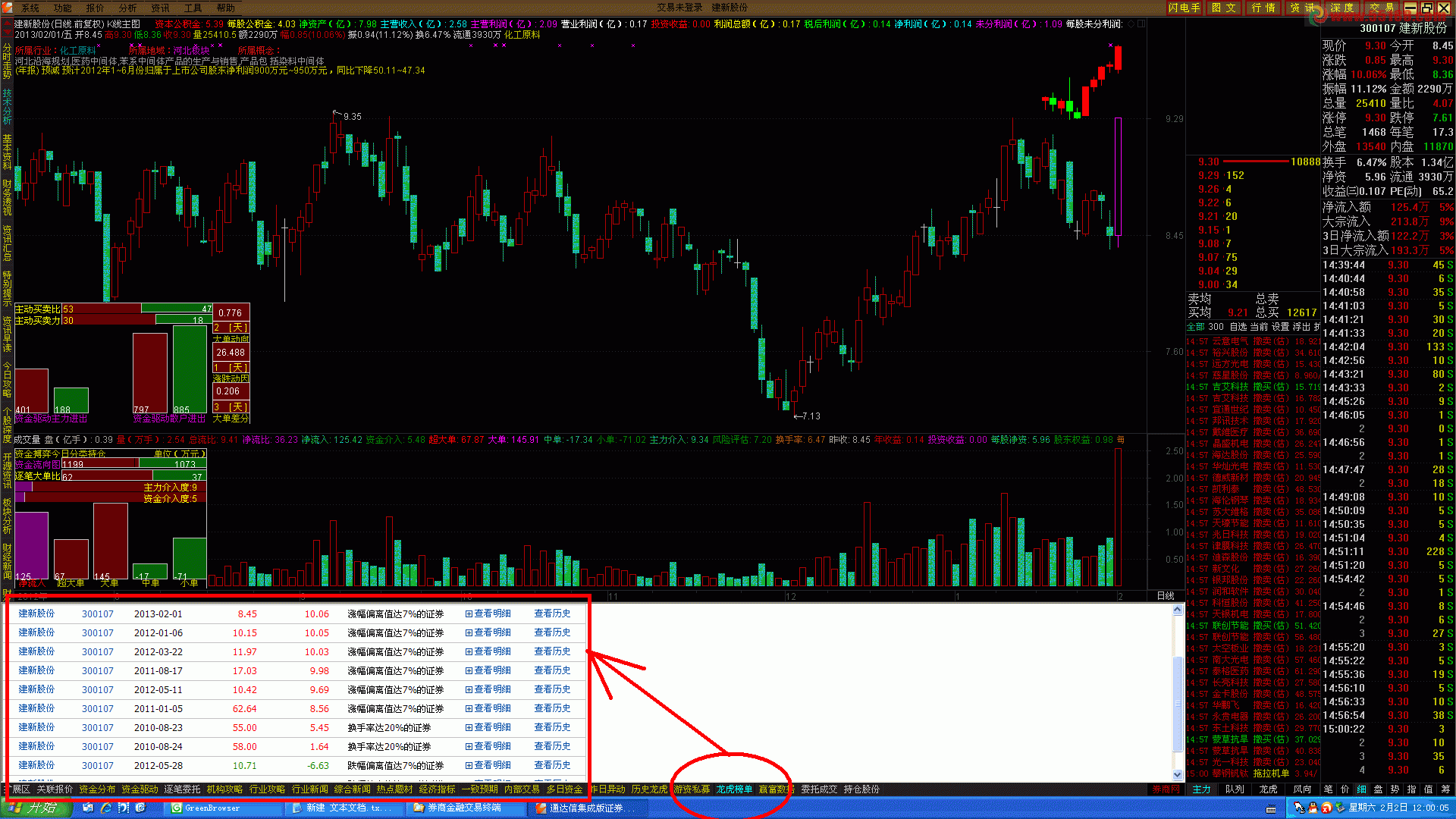Click stock code 300107 in 2012-01-06 row
The image size is (1456, 819).
coord(98,633)
